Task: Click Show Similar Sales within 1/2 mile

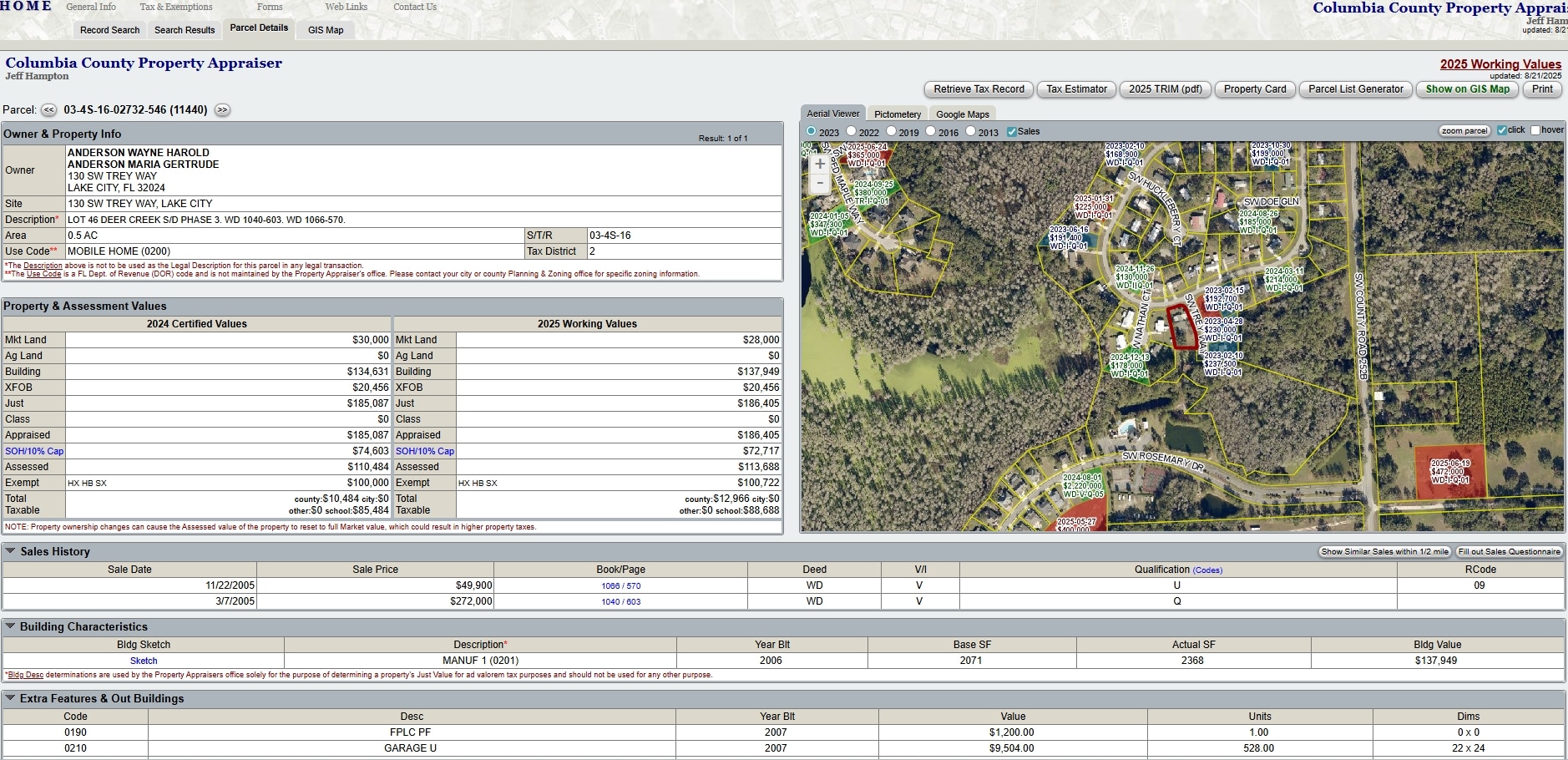Action: [1384, 552]
